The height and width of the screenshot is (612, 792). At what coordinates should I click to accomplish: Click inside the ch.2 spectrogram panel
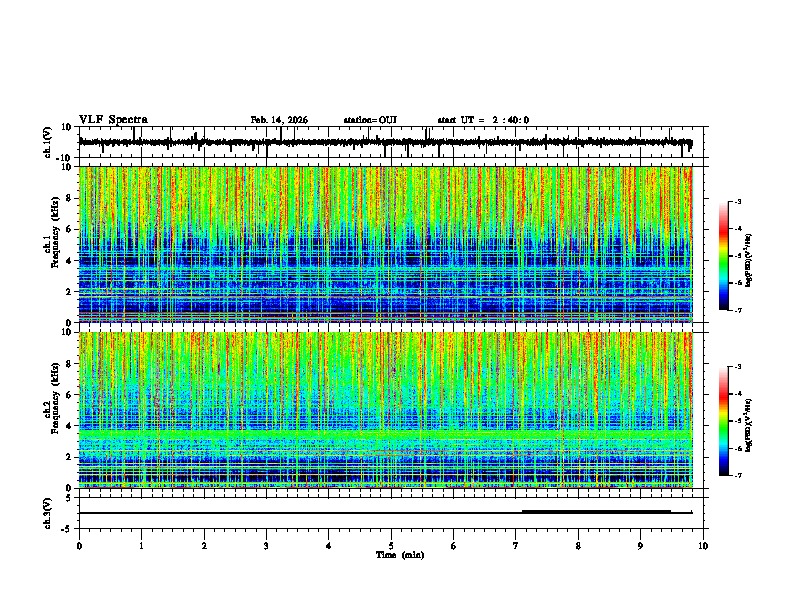385,410
